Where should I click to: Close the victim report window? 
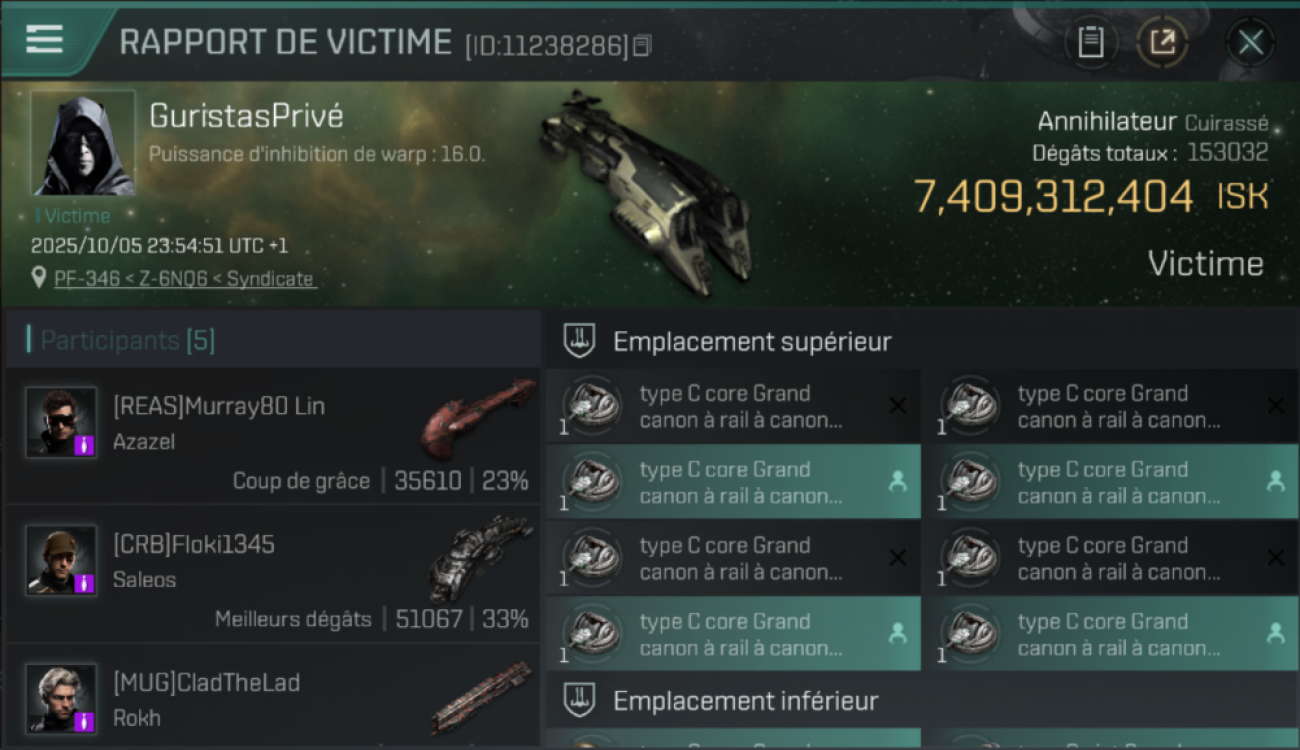tap(1250, 43)
